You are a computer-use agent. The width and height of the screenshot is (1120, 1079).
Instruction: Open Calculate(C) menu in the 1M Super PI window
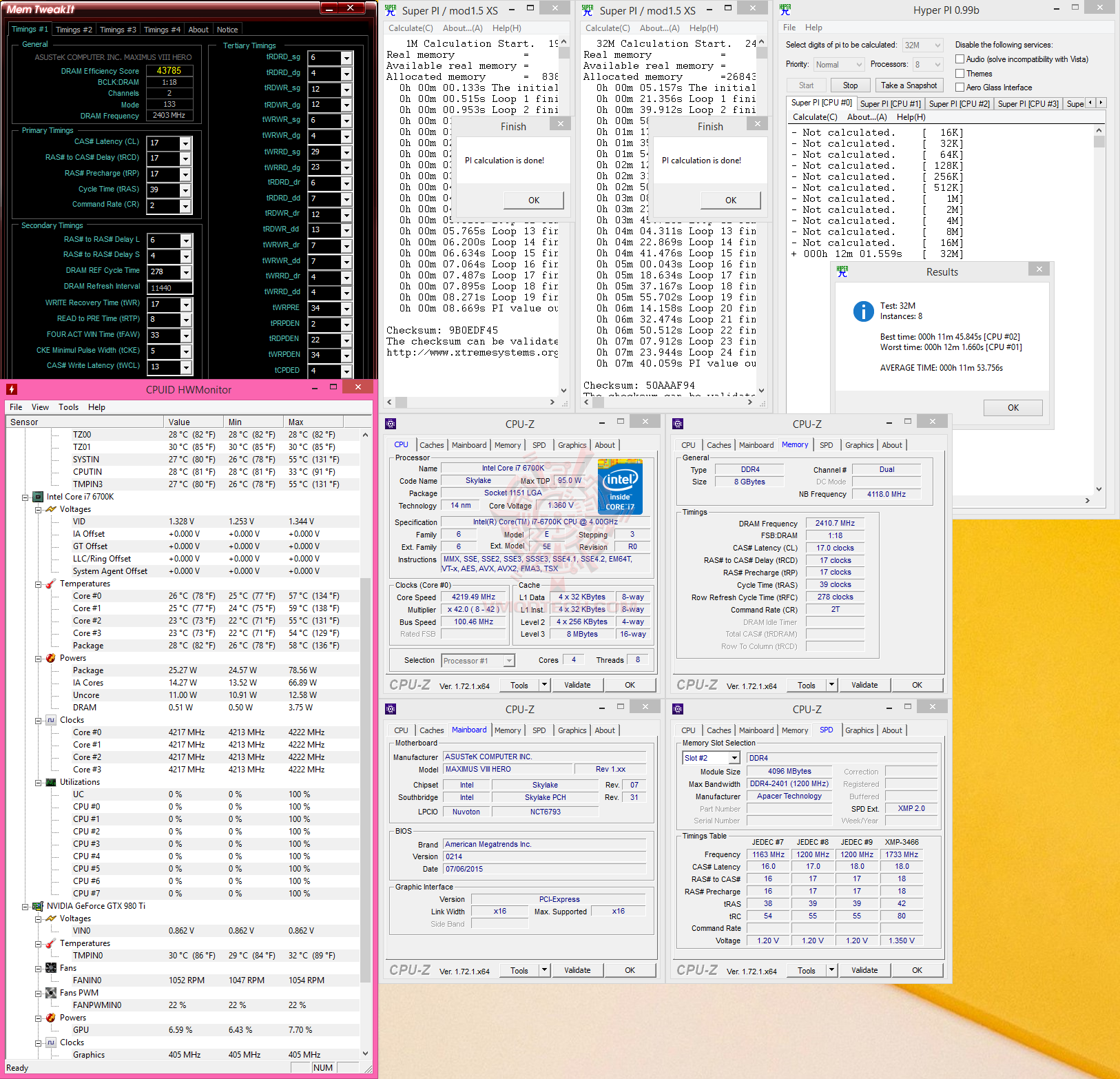click(411, 28)
